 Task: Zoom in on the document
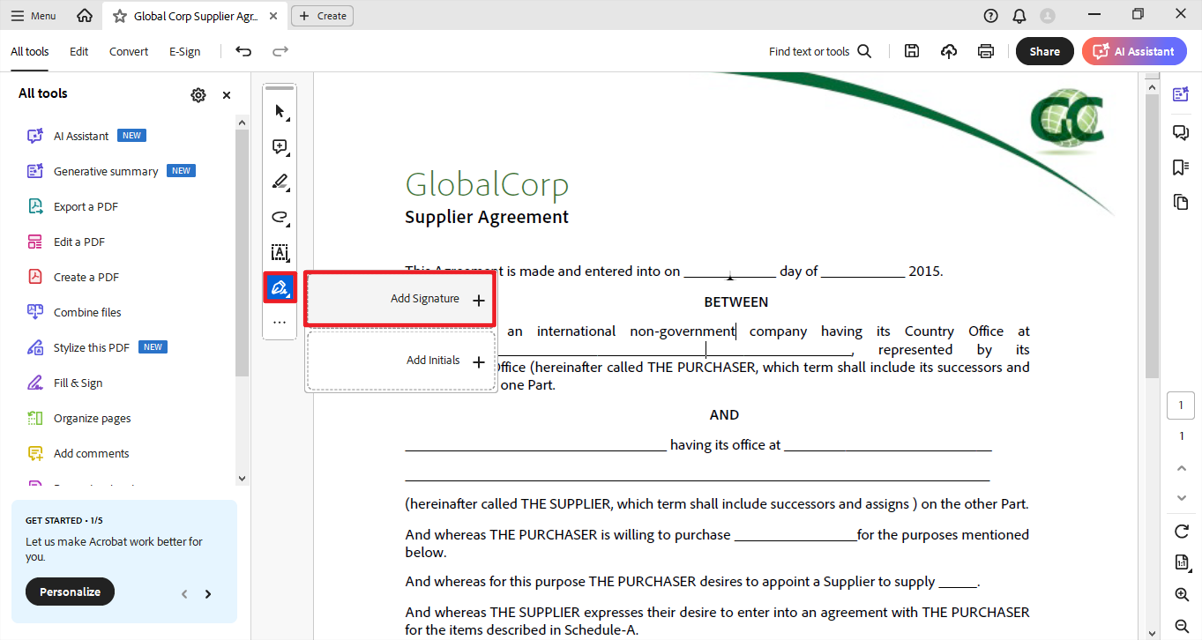click(x=1181, y=595)
